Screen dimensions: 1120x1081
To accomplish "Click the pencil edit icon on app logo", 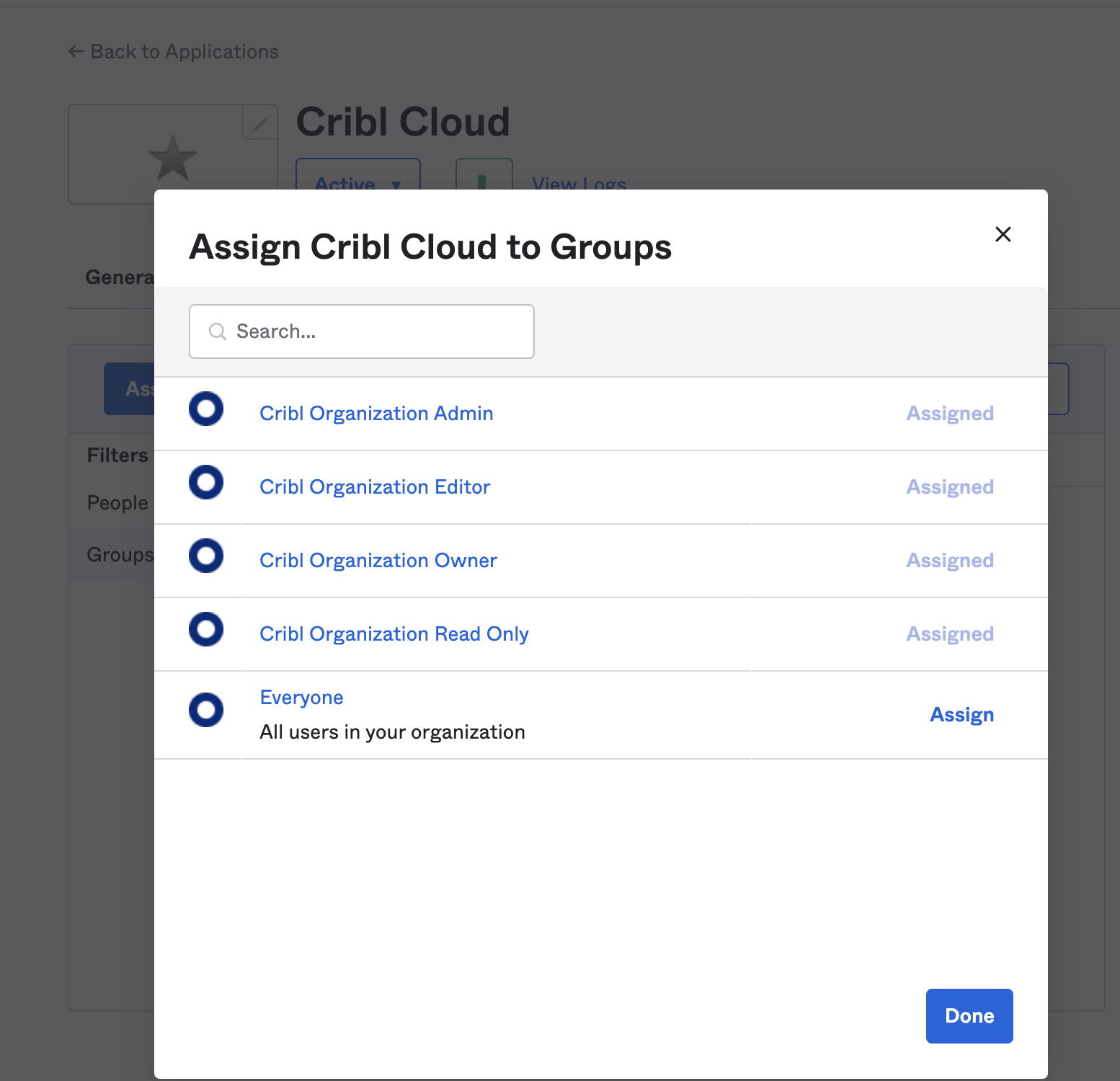I will (x=259, y=124).
